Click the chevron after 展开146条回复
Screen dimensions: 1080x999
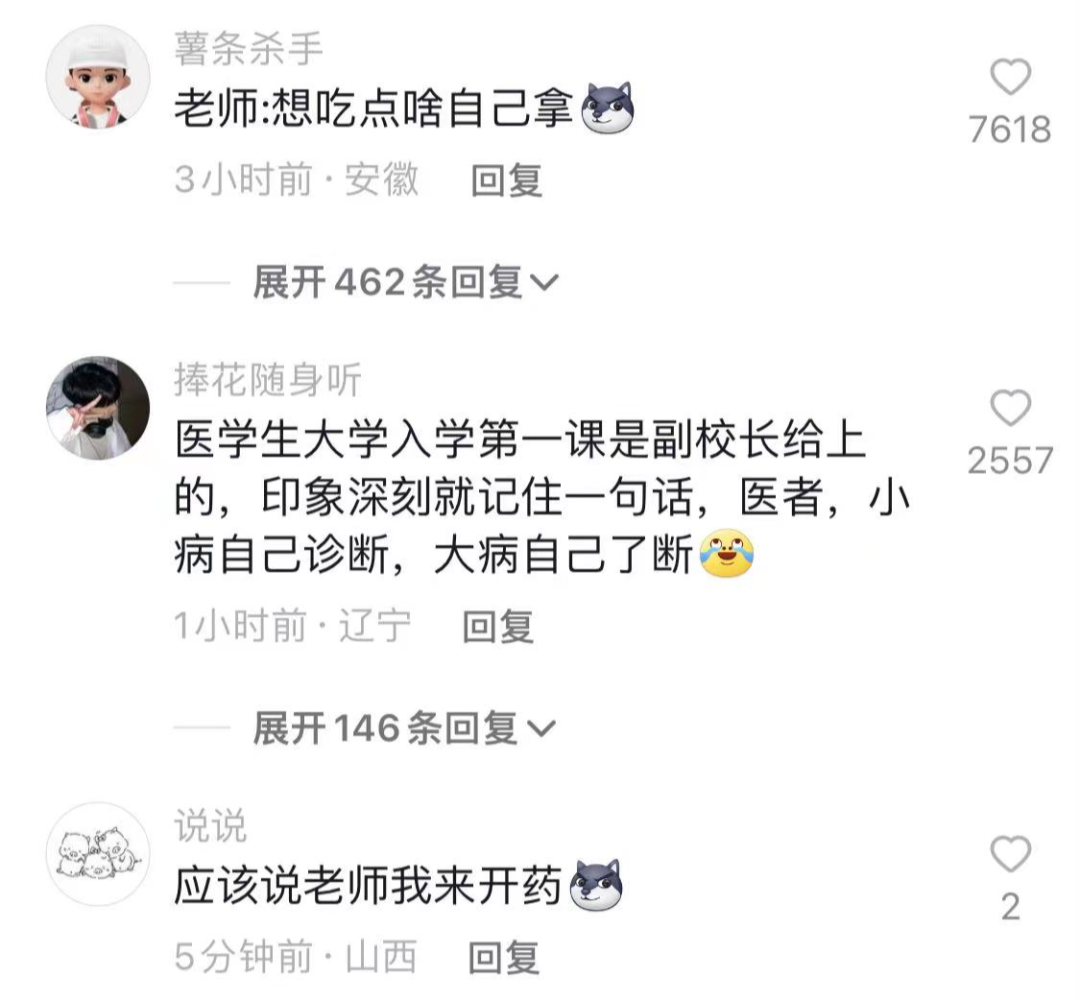[x=541, y=730]
